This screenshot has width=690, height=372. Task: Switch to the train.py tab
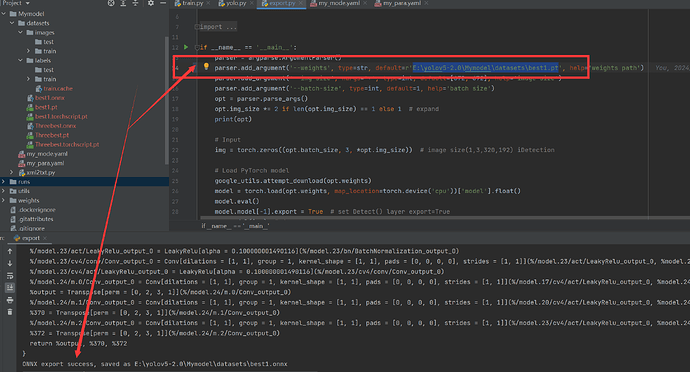[x=189, y=3]
